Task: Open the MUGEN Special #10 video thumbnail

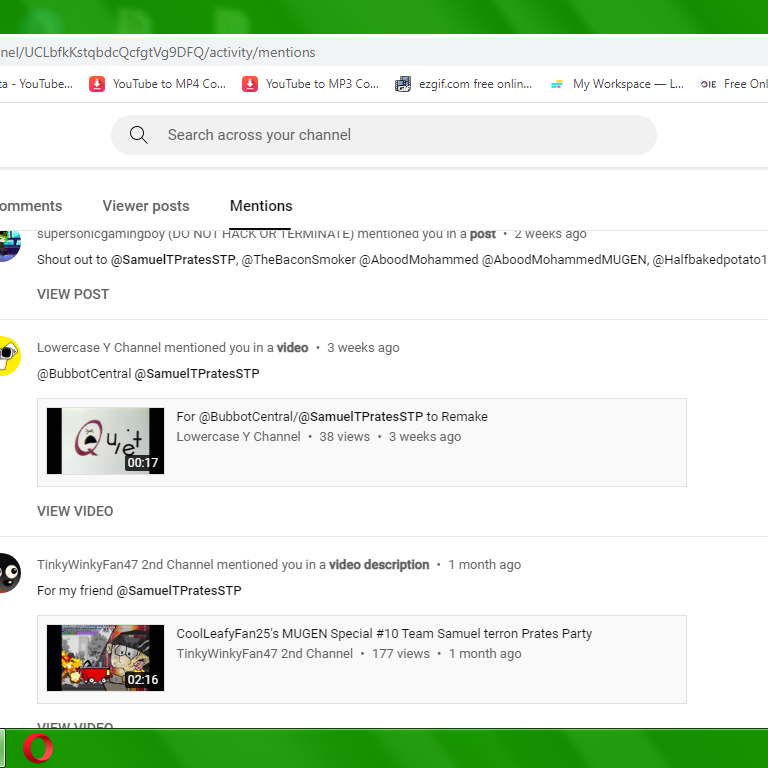Action: [x=105, y=658]
